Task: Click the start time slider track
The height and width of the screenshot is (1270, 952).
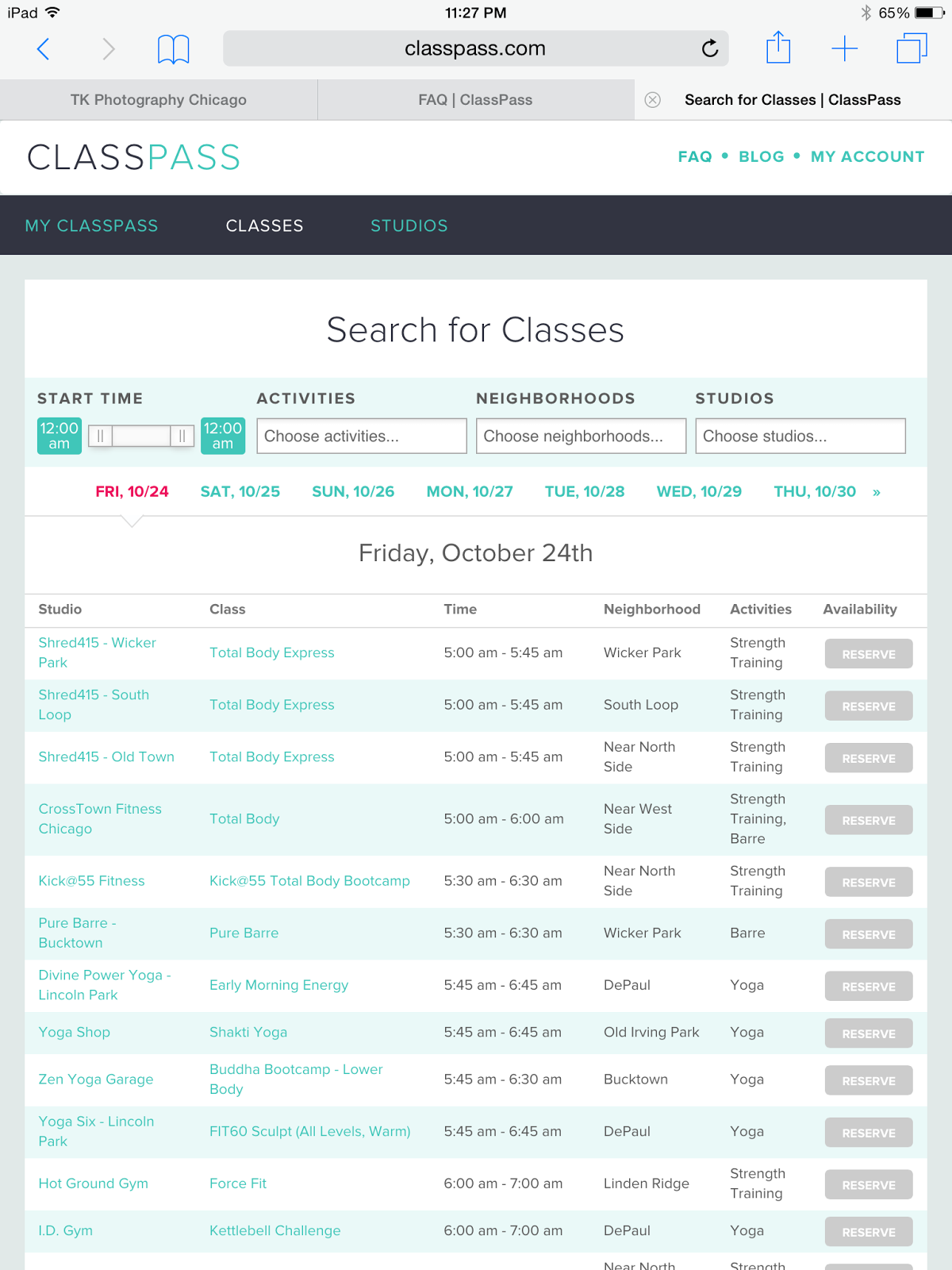Action: pos(141,436)
